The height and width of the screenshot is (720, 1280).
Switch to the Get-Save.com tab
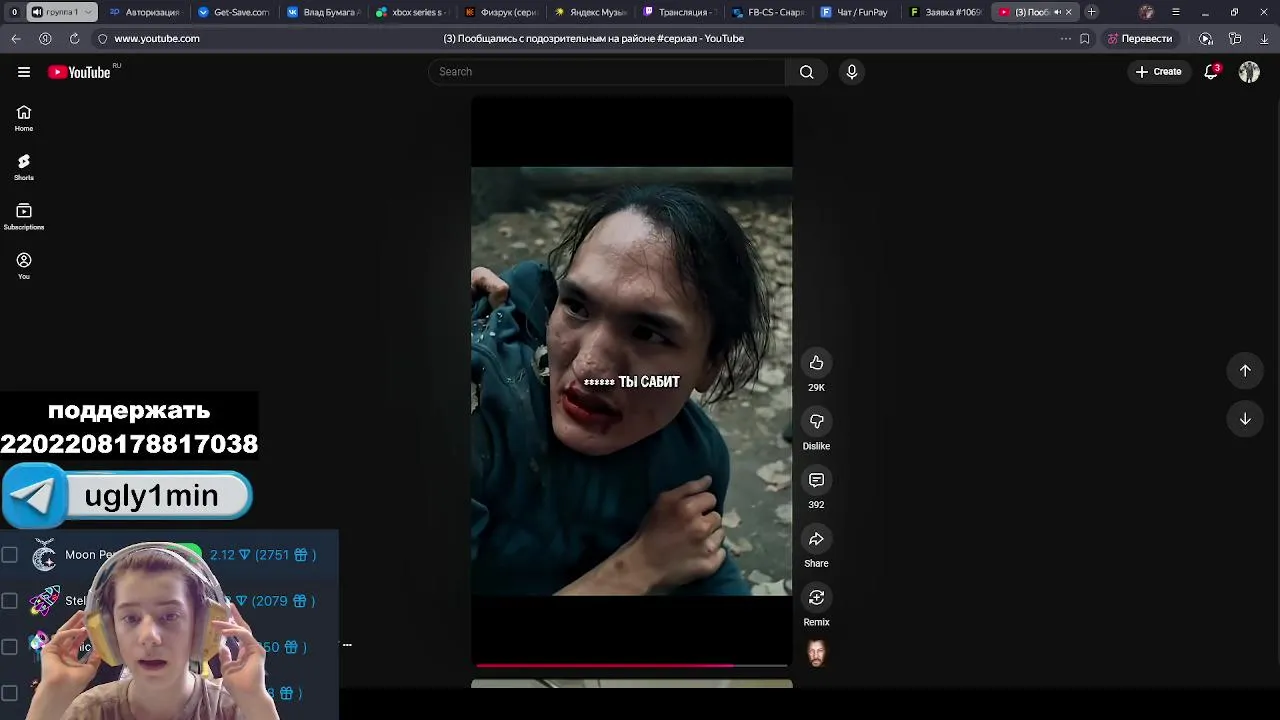(235, 12)
